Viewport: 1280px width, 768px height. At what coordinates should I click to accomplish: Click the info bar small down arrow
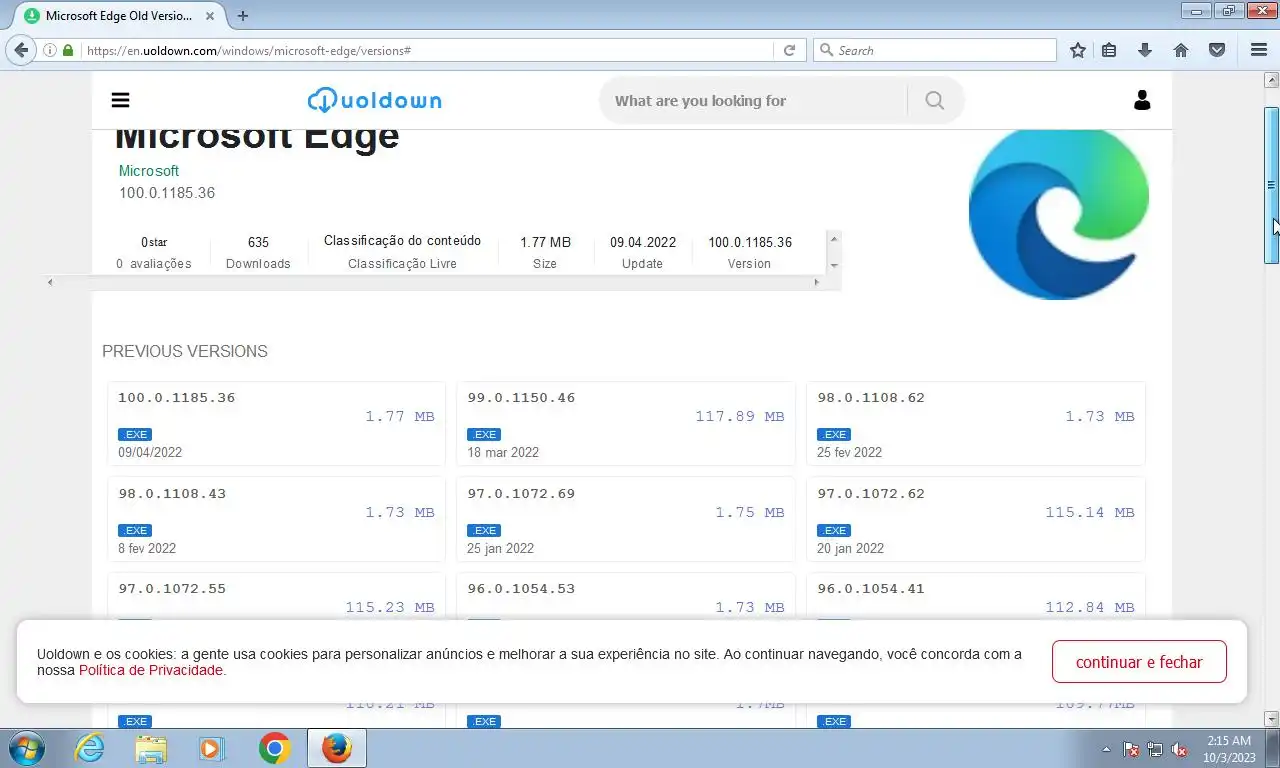click(834, 266)
